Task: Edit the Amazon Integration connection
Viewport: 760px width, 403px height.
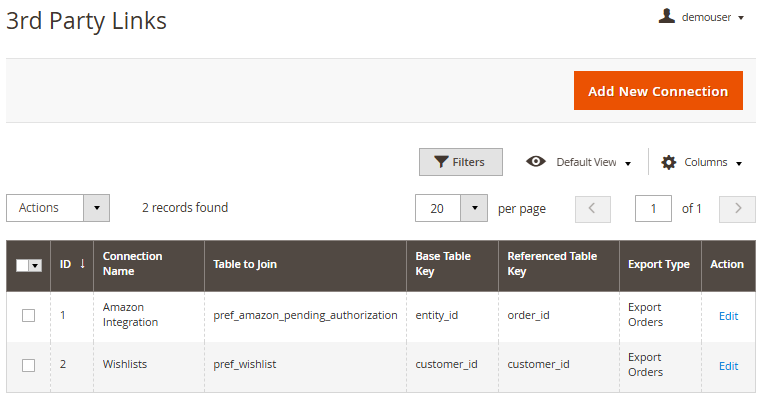Action: [728, 316]
